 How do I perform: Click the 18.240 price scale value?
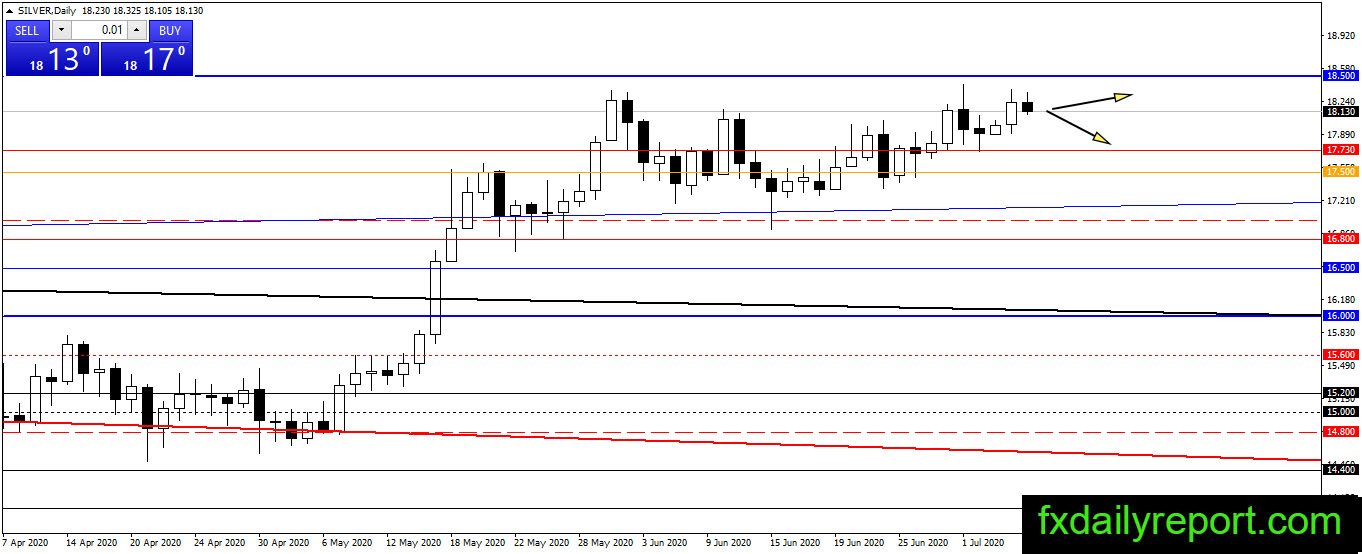(1340, 101)
